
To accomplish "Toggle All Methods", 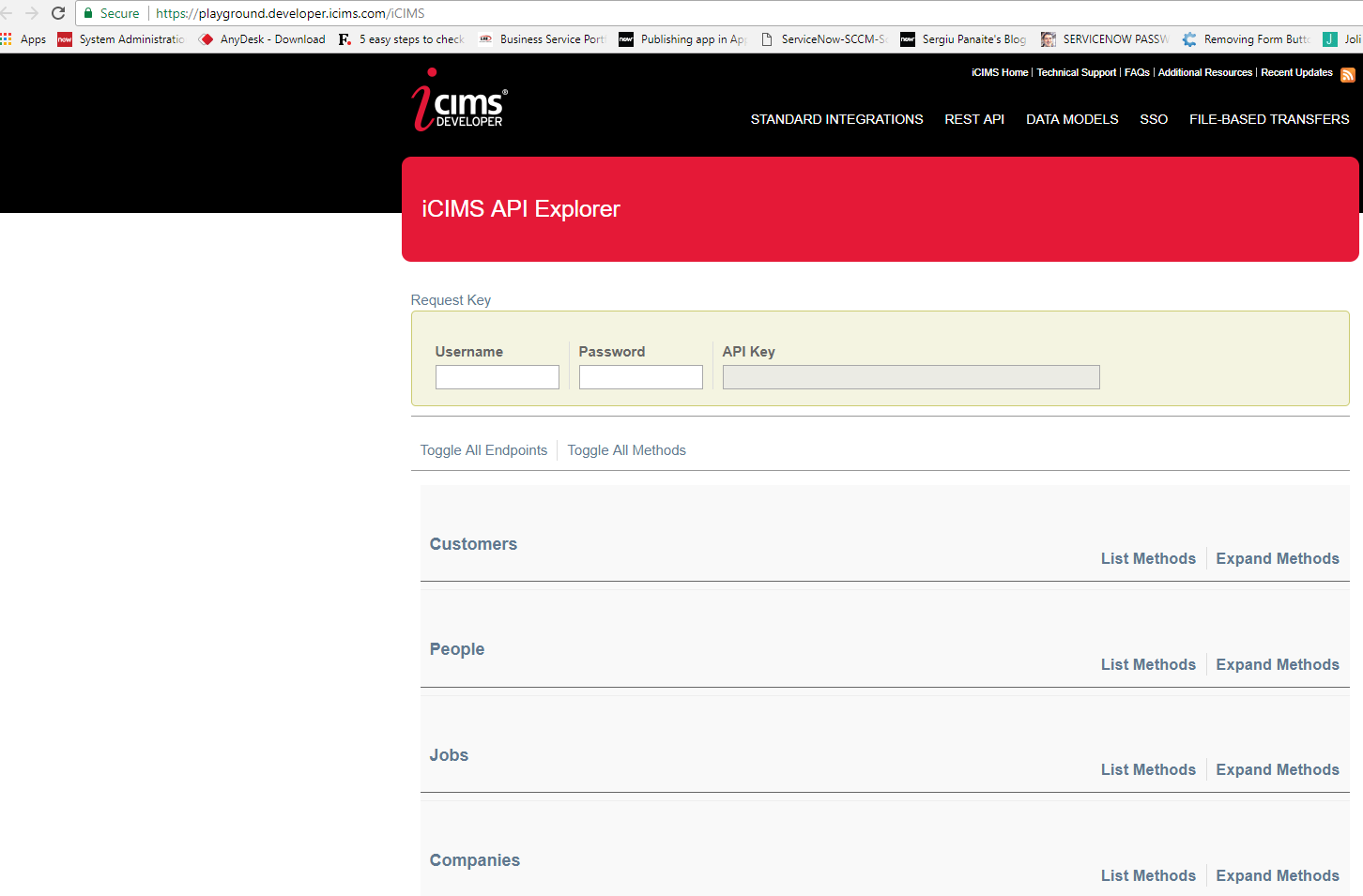I will click(x=627, y=450).
